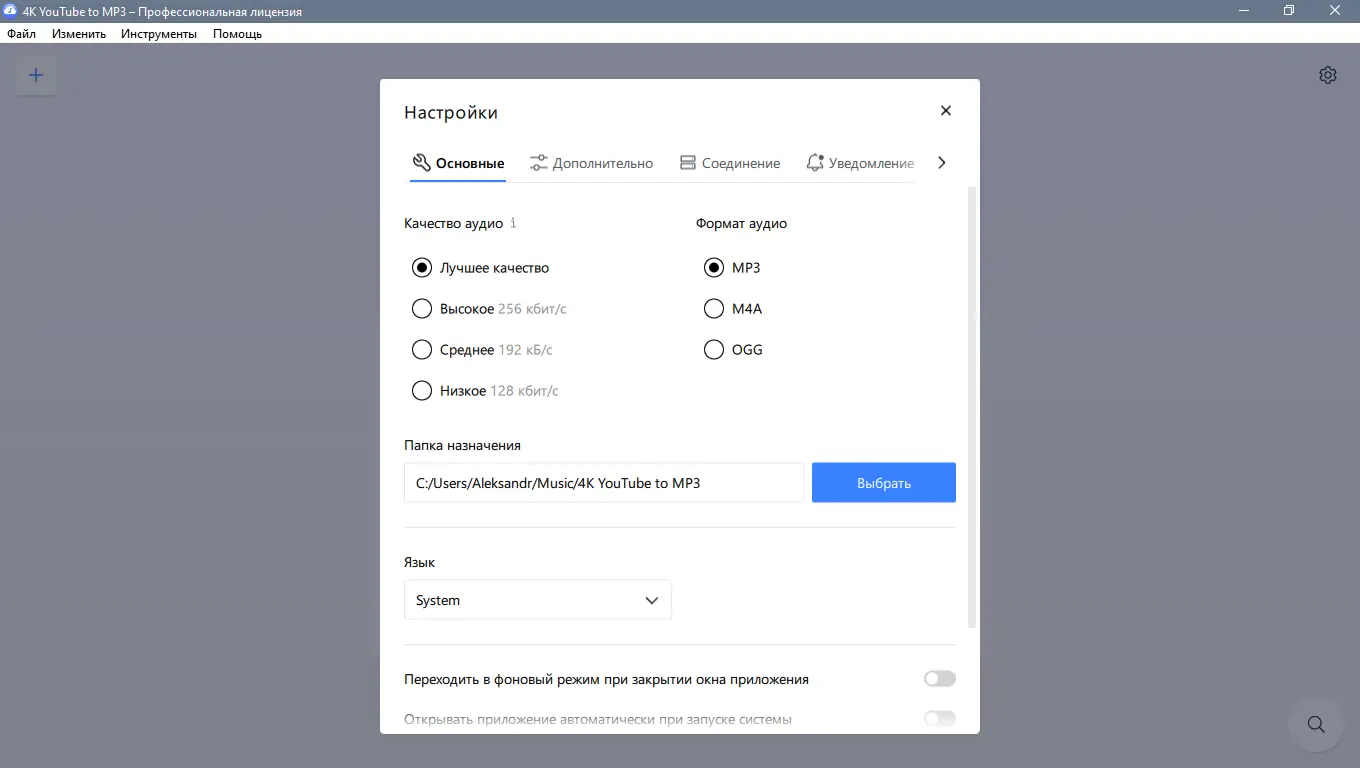Select Лучшее качество audio quality
The width and height of the screenshot is (1360, 768).
click(x=481, y=268)
